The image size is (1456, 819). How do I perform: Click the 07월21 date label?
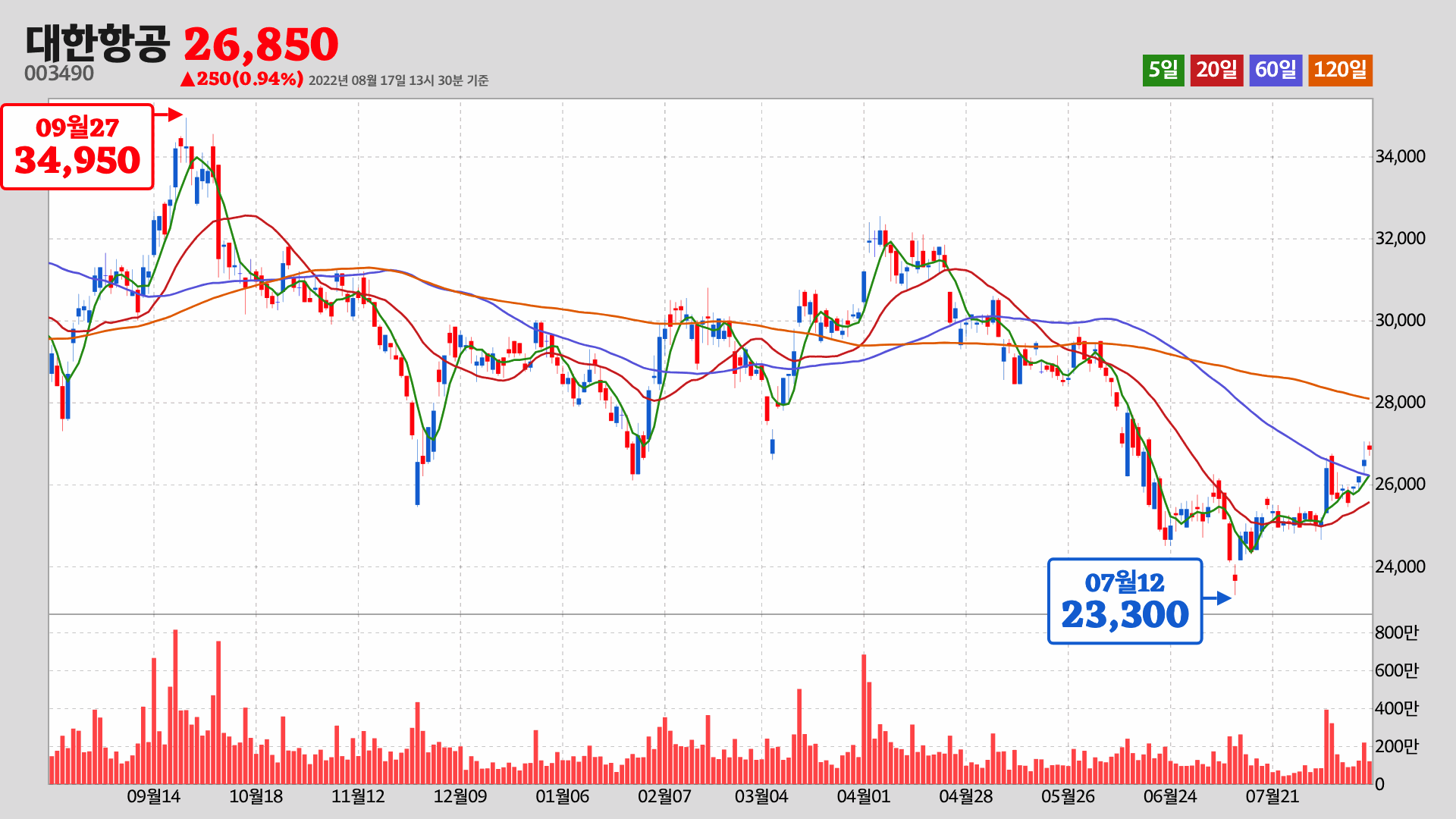click(1272, 797)
